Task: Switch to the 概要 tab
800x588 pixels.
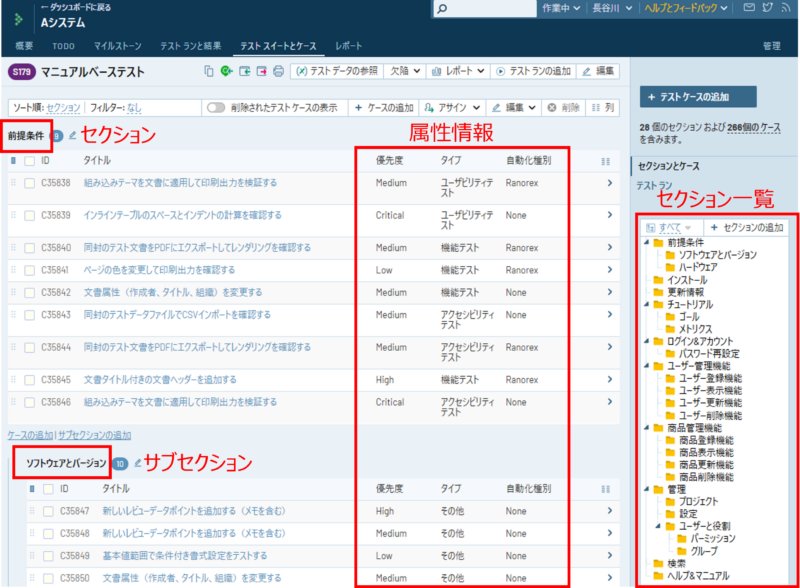Action: tap(24, 46)
